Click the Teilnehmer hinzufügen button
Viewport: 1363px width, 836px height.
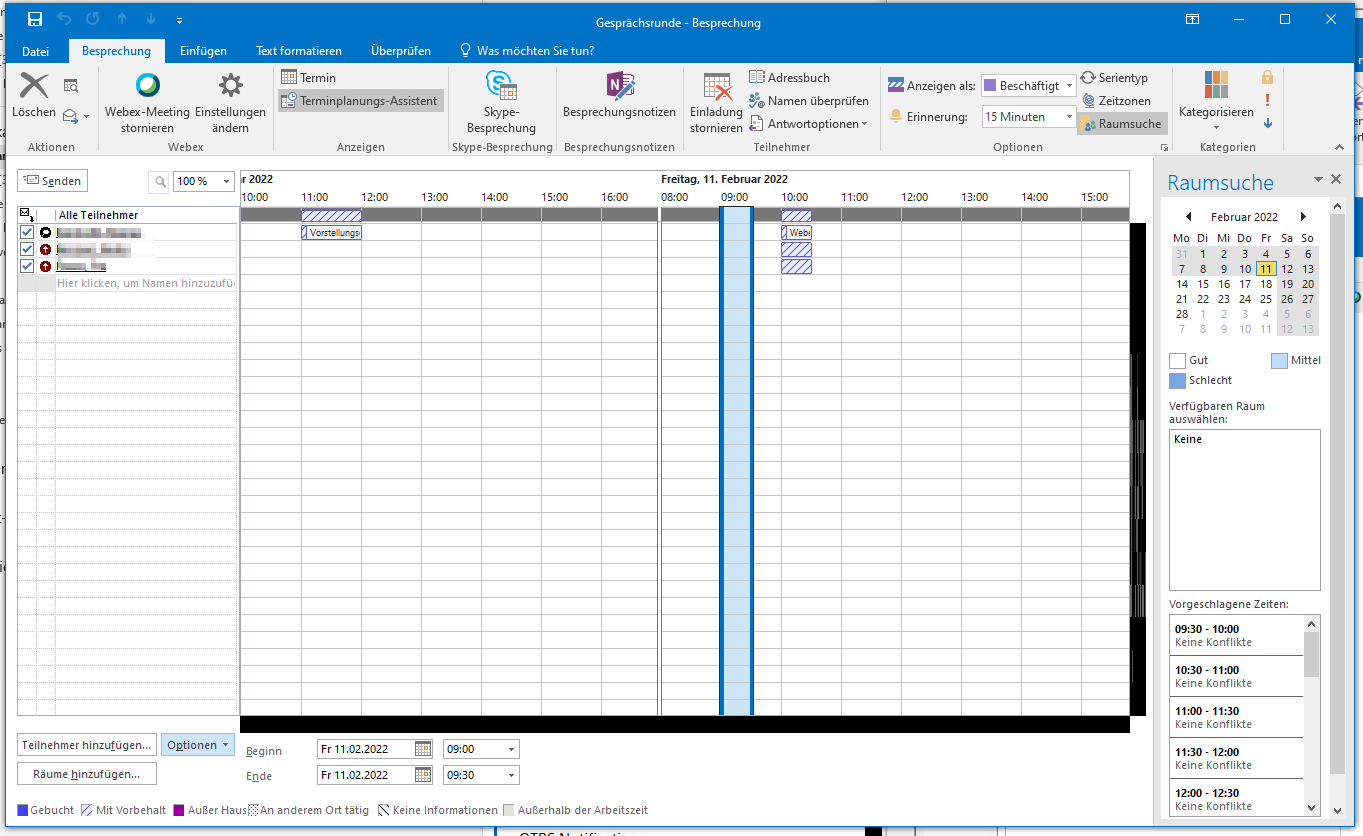click(x=87, y=745)
